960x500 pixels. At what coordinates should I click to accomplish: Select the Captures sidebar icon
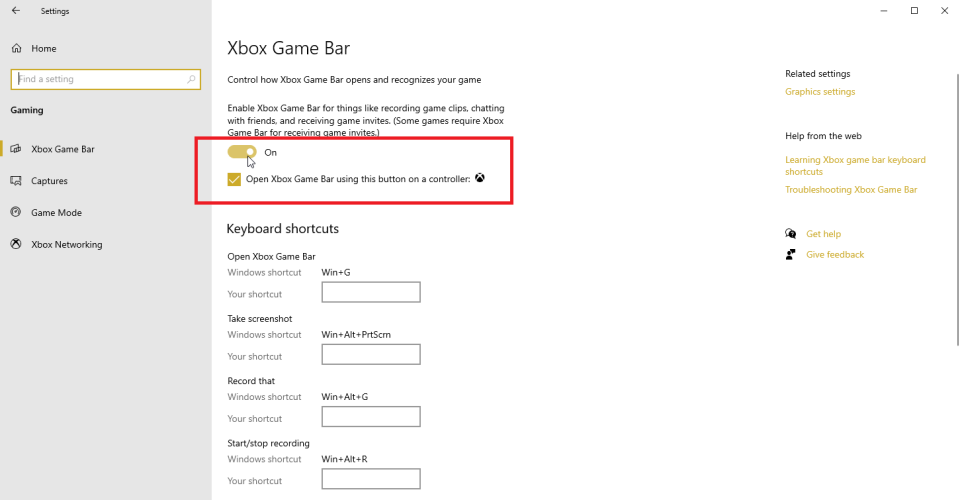pos(16,181)
